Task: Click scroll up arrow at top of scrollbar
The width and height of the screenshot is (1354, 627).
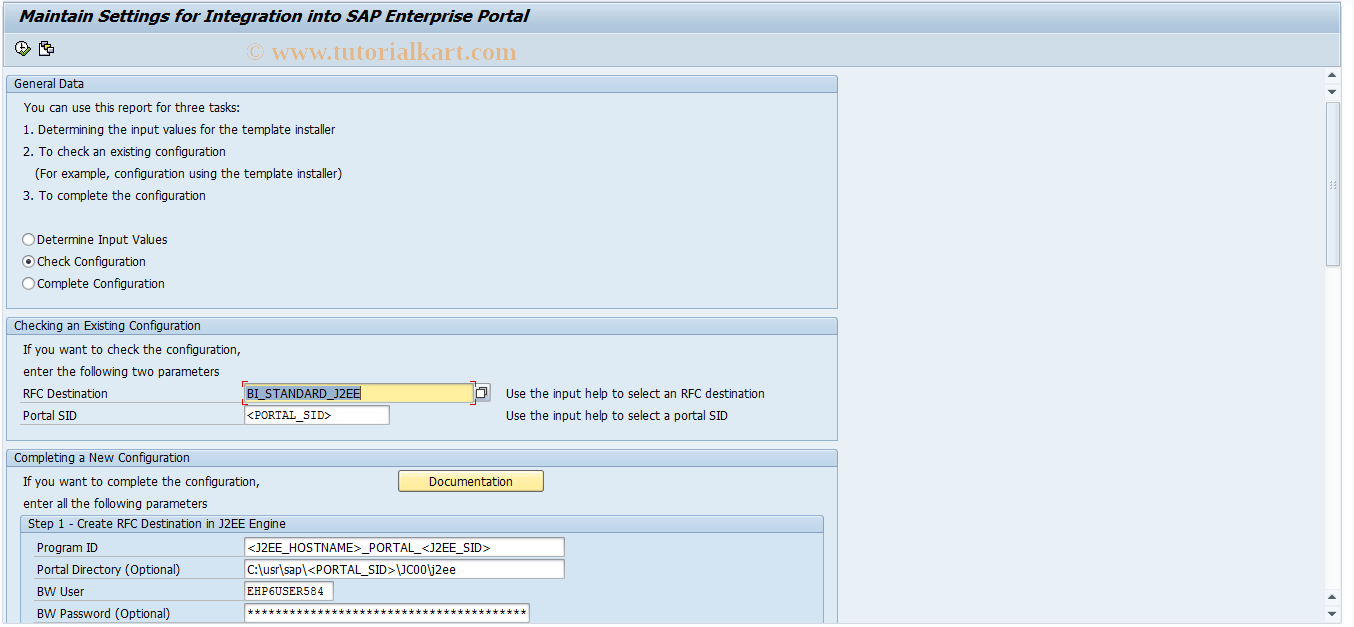Action: point(1332,75)
